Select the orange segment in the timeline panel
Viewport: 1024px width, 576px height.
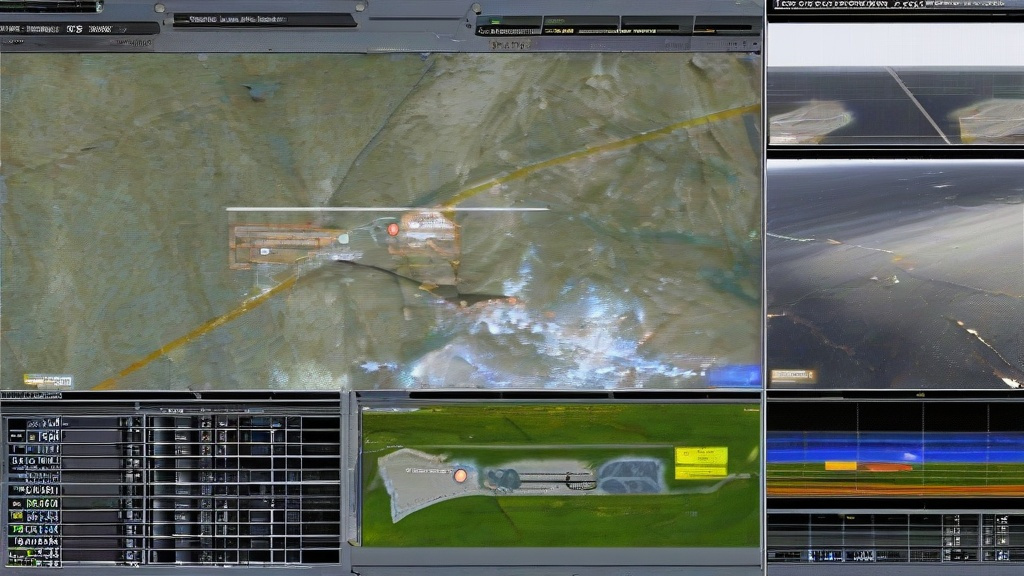pyautogui.click(x=888, y=466)
